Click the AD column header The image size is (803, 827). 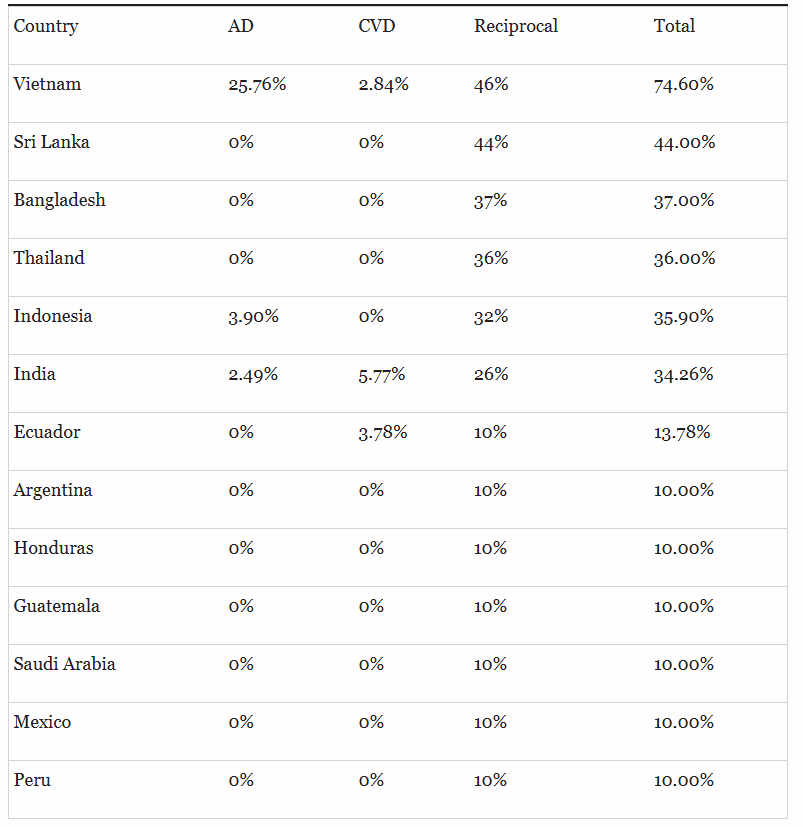tap(241, 26)
